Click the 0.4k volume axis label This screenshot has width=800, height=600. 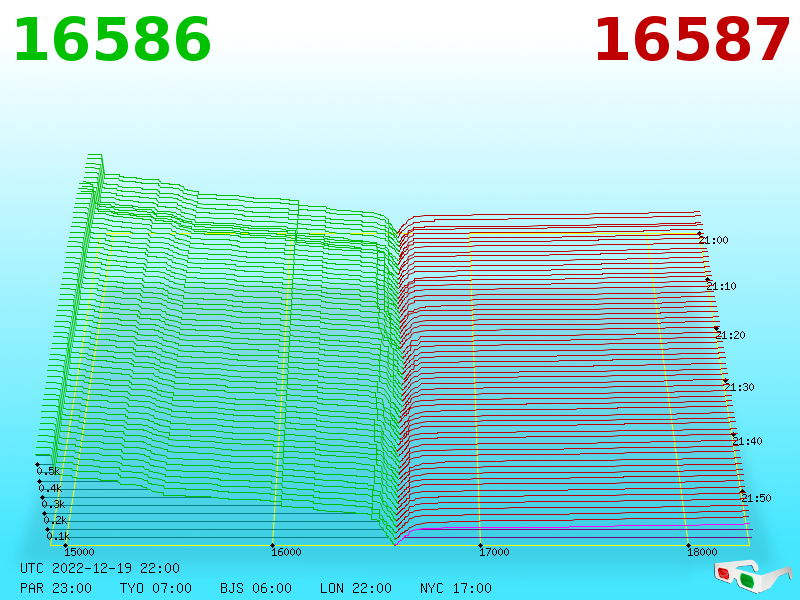[x=51, y=488]
